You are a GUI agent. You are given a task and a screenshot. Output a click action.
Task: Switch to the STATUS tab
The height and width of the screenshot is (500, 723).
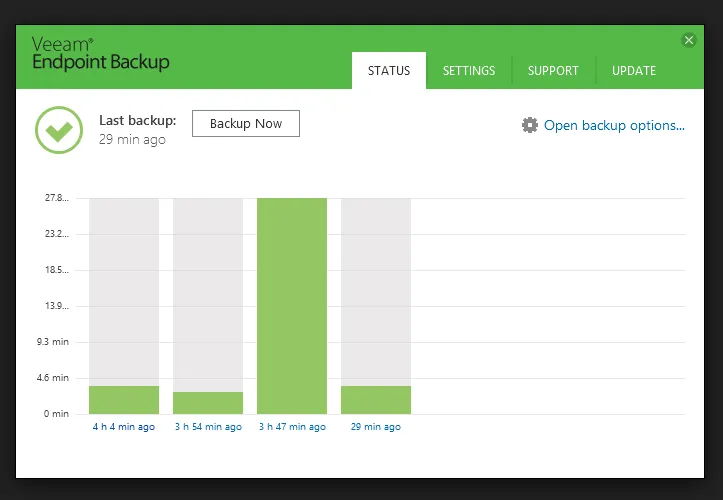click(x=389, y=71)
